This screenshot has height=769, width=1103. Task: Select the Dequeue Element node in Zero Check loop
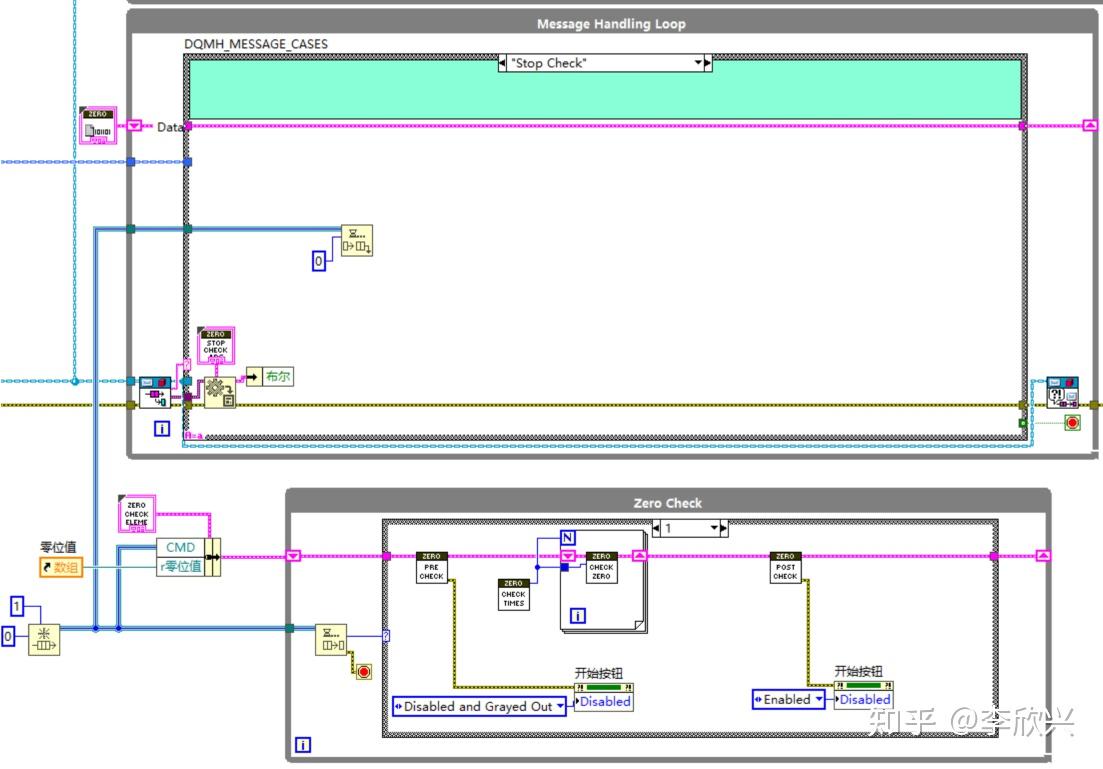(331, 639)
